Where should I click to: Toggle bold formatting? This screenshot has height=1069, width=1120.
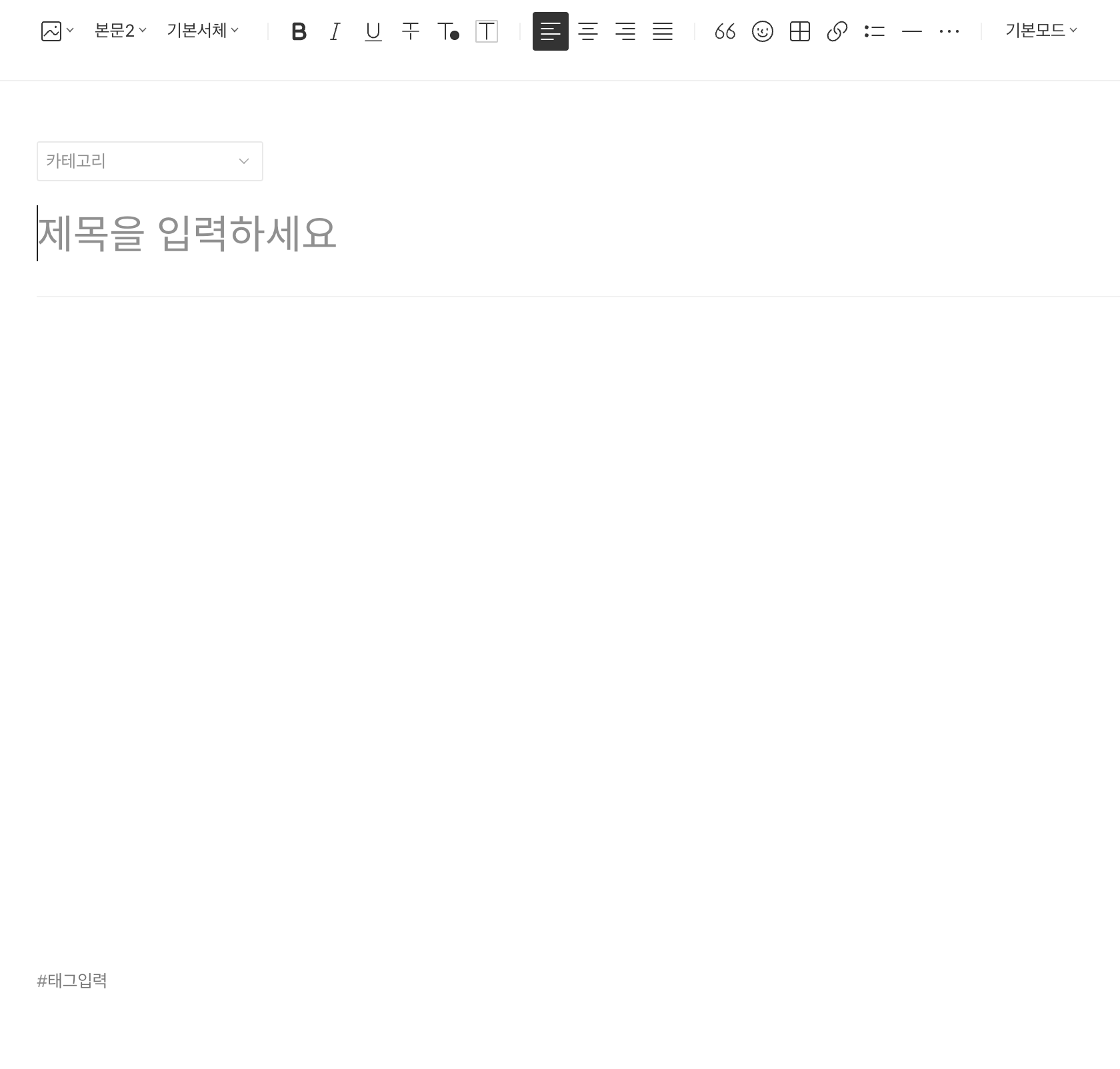tap(299, 31)
